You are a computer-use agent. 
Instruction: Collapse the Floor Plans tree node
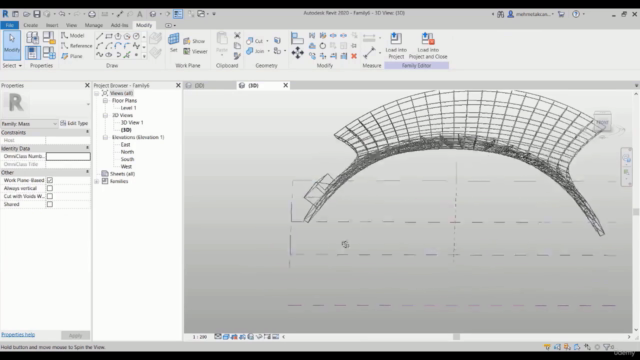tap(105, 101)
